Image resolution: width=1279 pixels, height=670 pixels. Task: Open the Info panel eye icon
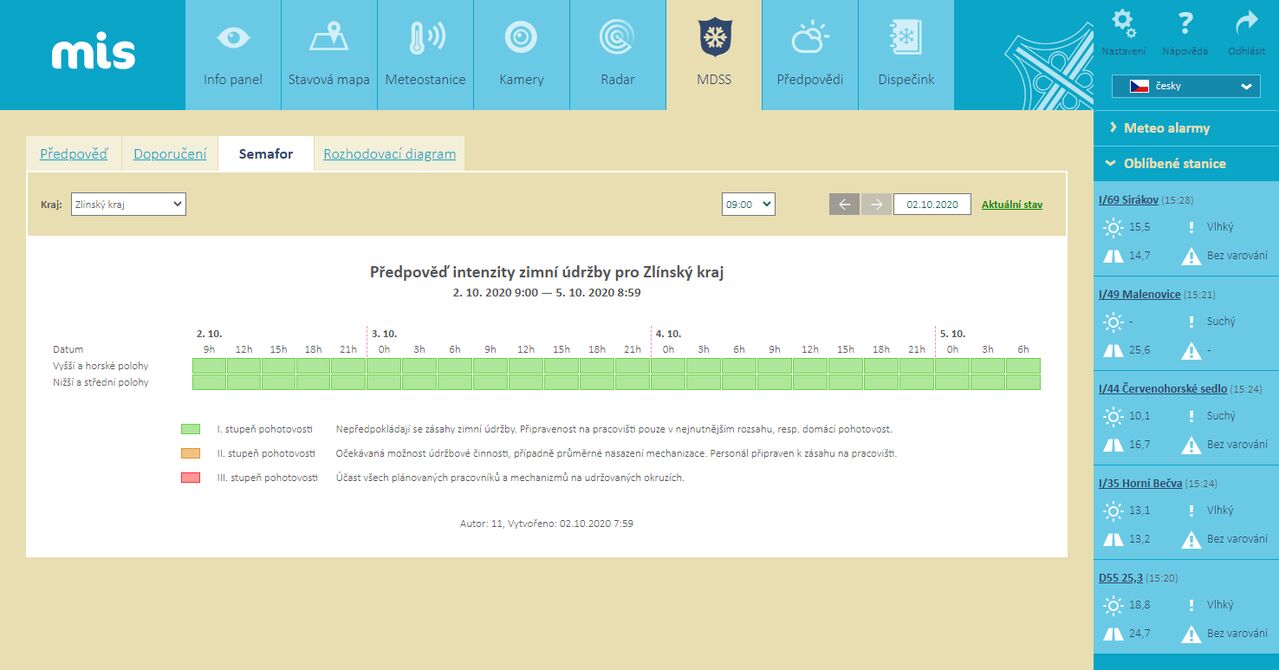233,39
